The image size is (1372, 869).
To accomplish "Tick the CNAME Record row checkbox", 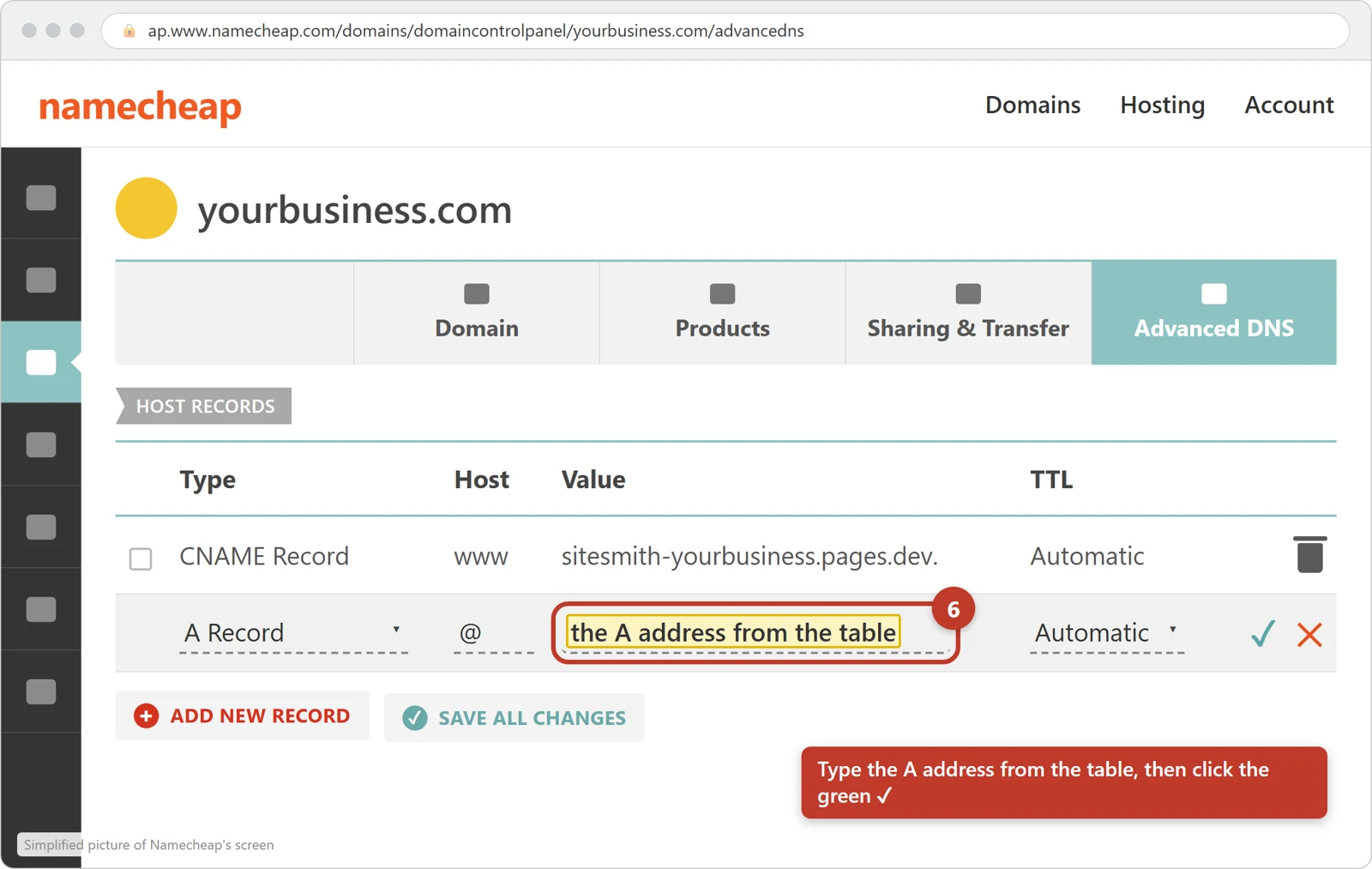I will [141, 558].
